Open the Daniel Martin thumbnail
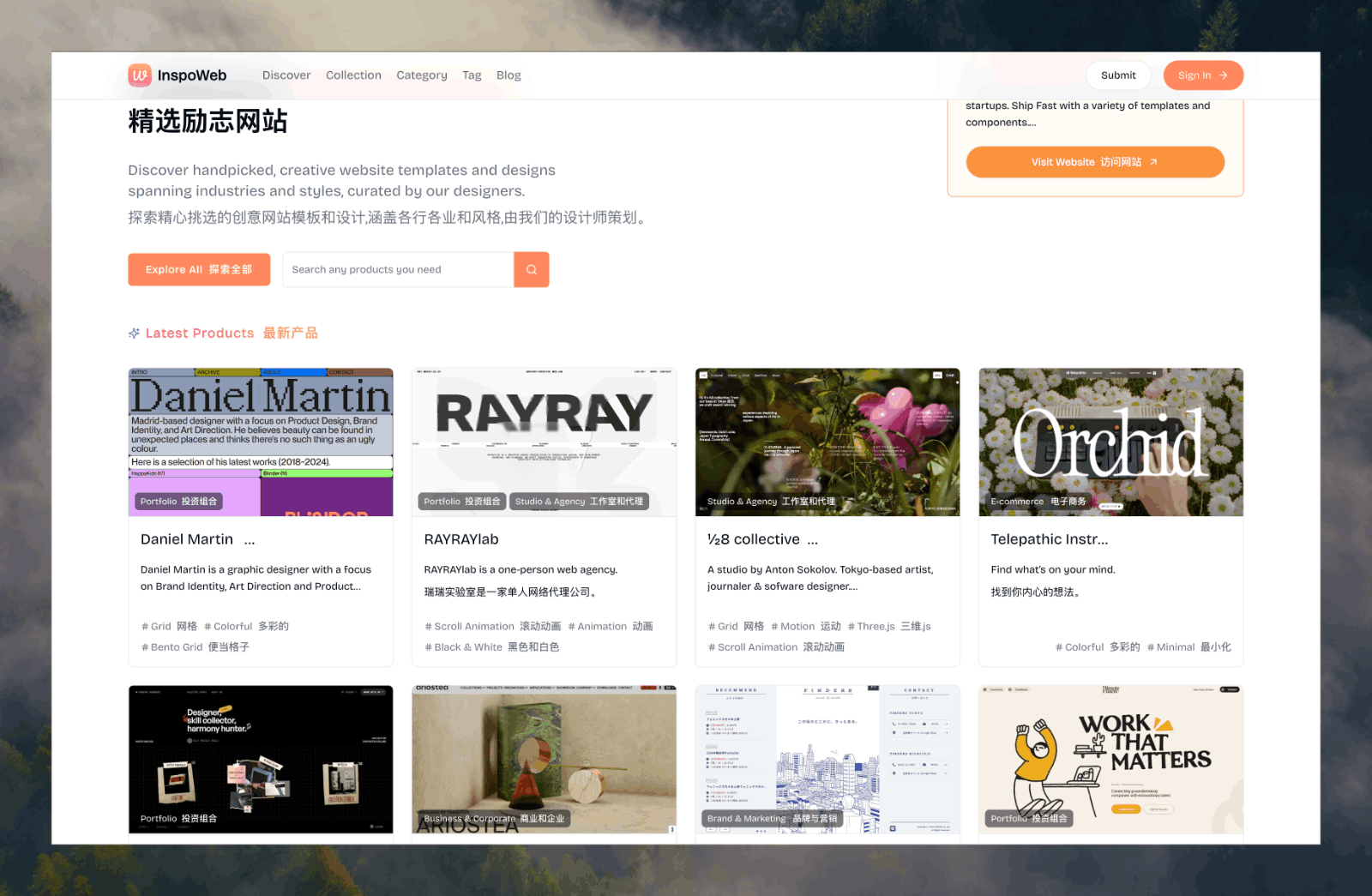The image size is (1372, 896). (x=261, y=442)
